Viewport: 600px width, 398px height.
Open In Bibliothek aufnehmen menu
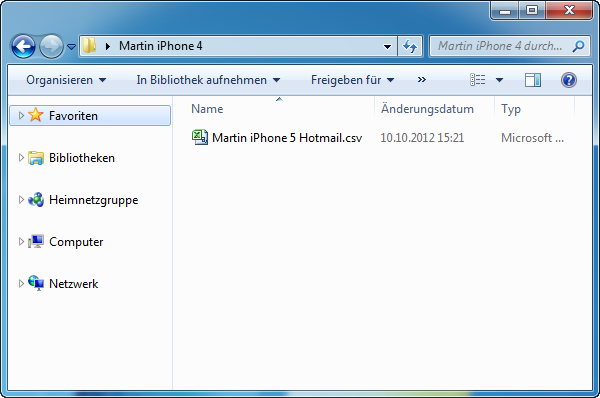pyautogui.click(x=208, y=80)
